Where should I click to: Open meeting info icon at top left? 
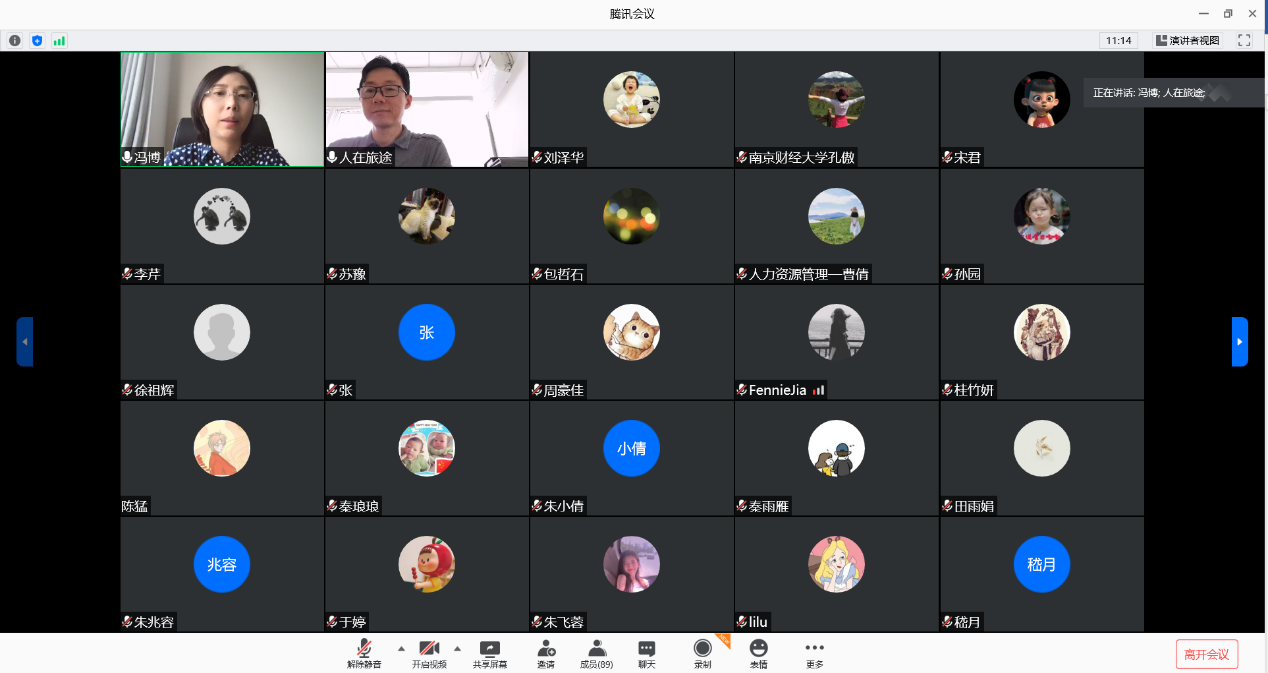15,40
